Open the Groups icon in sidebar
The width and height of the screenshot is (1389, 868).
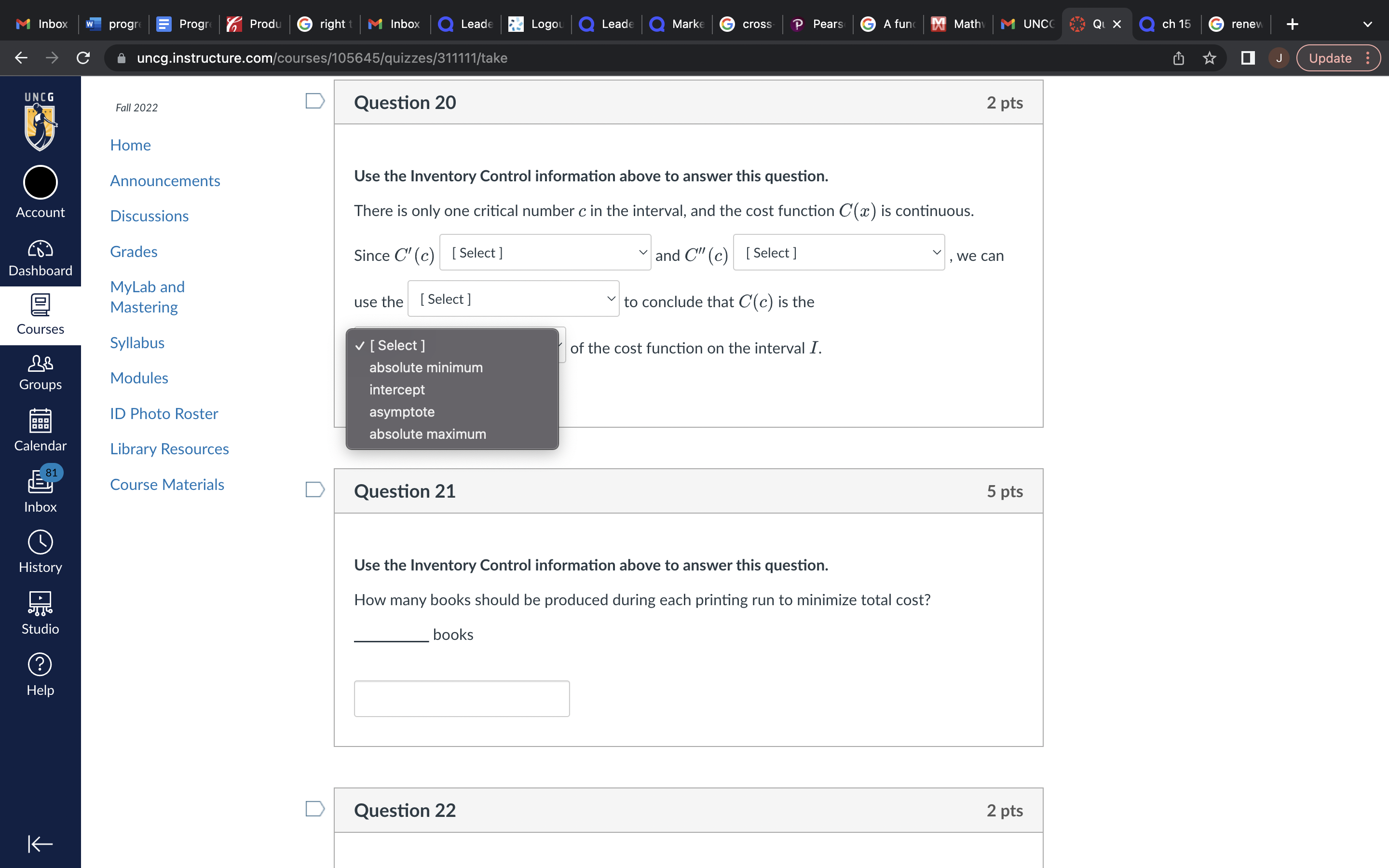[x=40, y=372]
